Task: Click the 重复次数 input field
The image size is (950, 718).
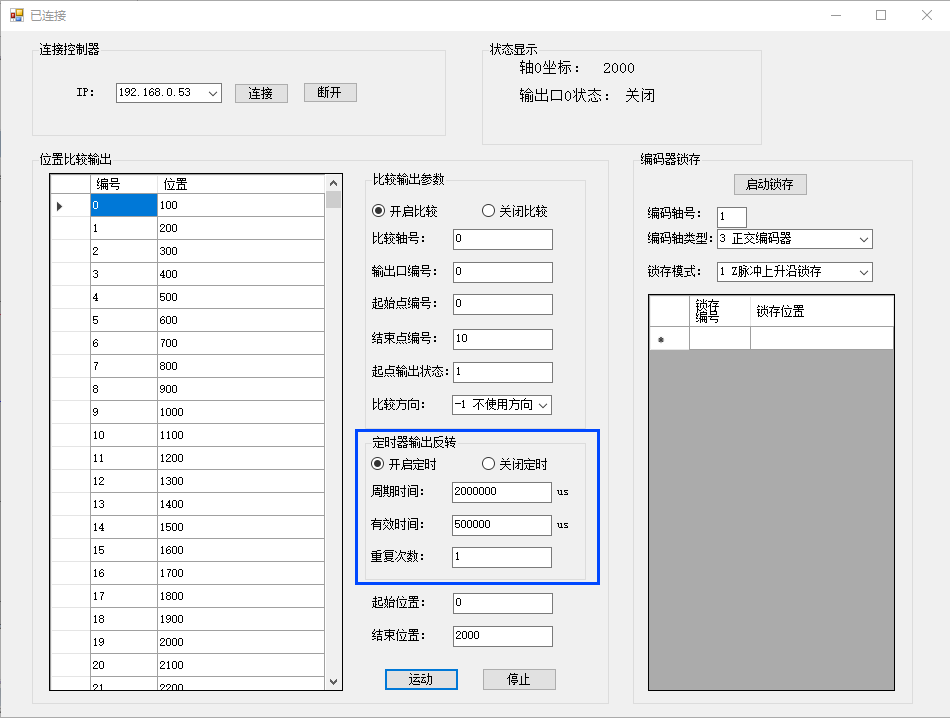Action: coord(502,557)
